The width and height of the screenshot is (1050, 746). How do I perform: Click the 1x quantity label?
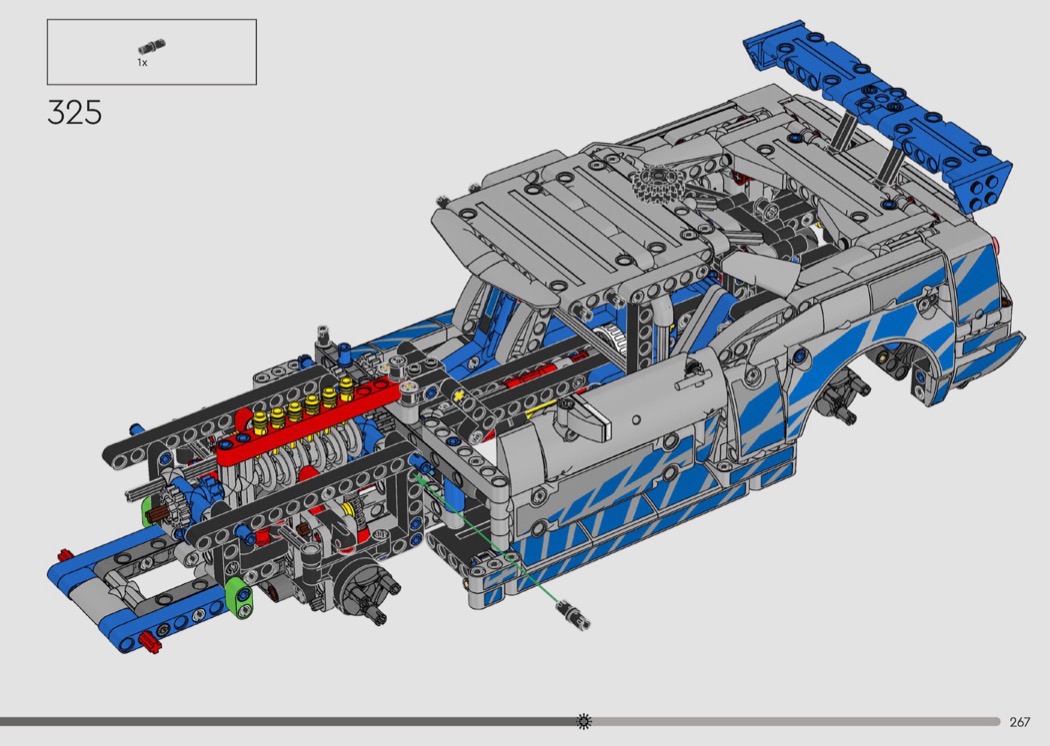pyautogui.click(x=143, y=62)
